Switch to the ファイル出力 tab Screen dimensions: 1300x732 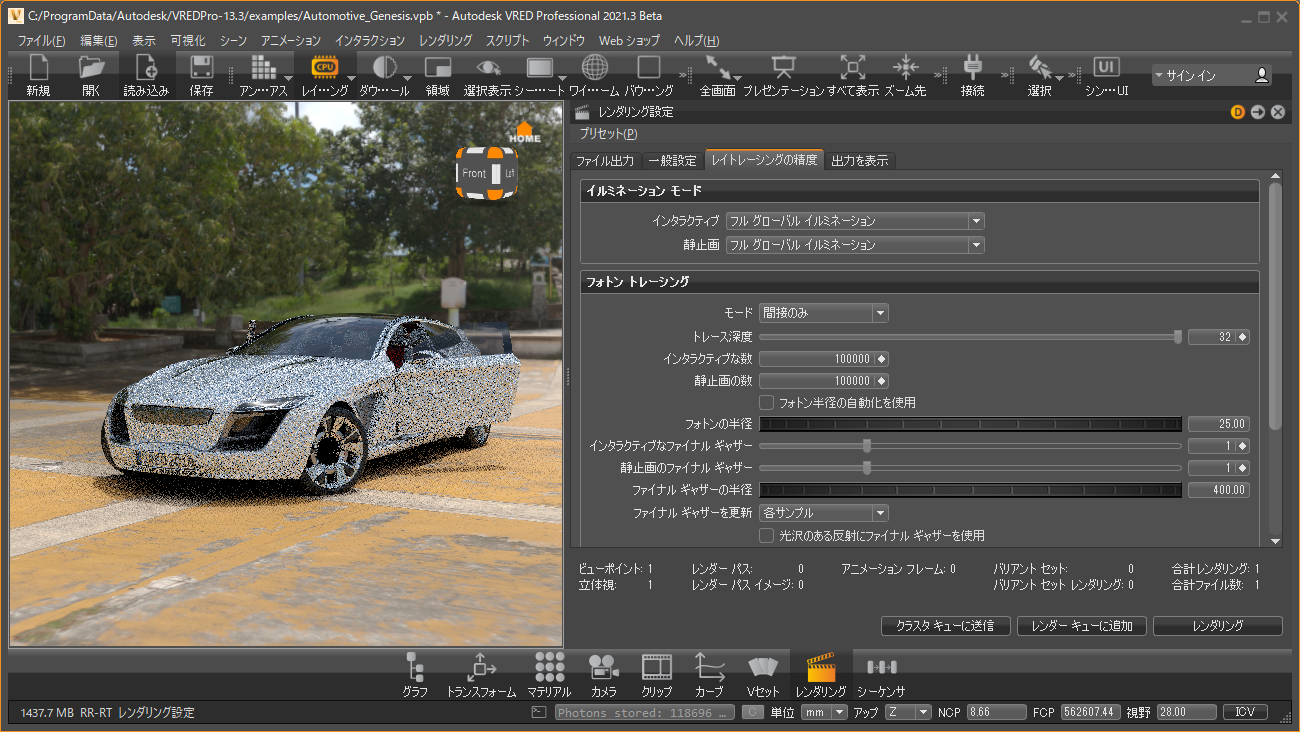click(x=605, y=161)
